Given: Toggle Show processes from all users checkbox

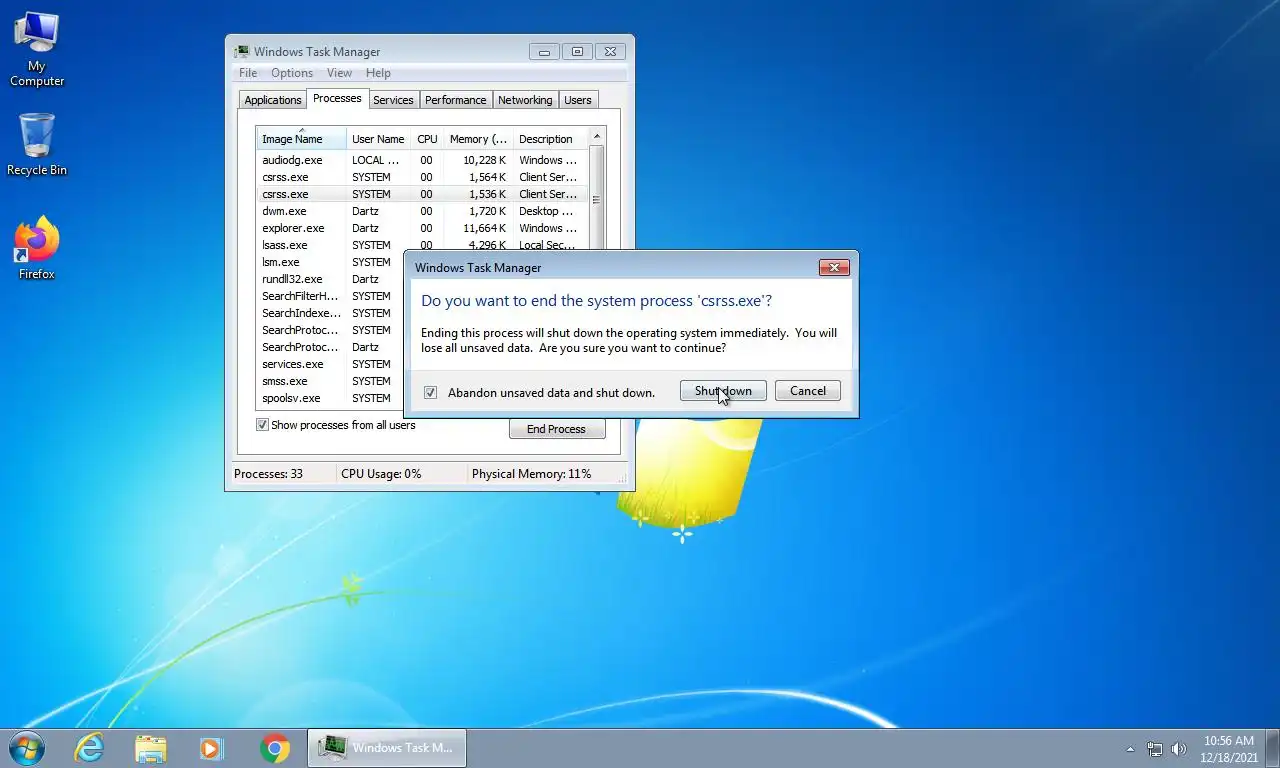Looking at the screenshot, I should (262, 425).
